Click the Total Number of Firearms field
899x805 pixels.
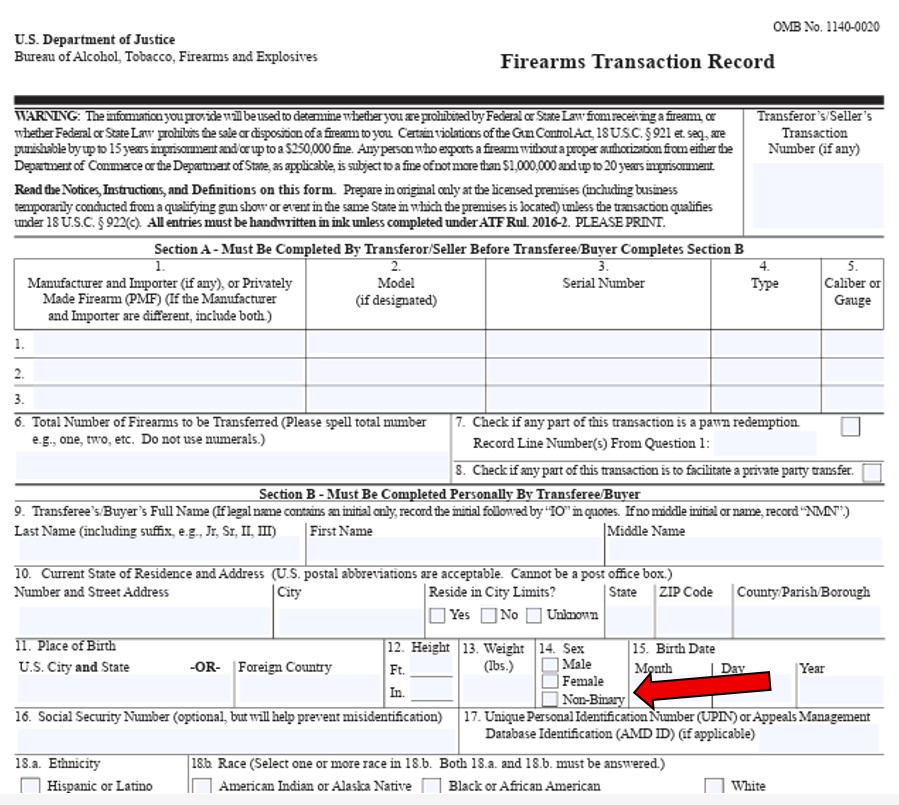(231, 466)
